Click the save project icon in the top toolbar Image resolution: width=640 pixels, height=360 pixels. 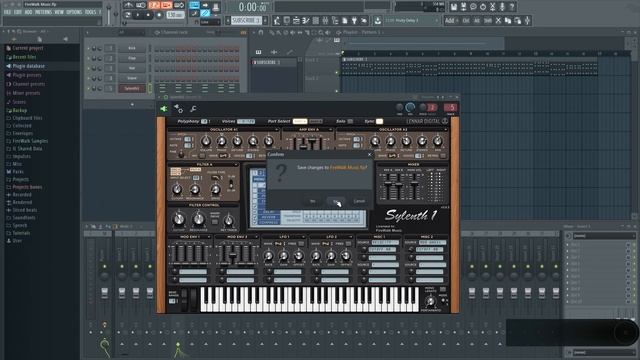click(454, 7)
